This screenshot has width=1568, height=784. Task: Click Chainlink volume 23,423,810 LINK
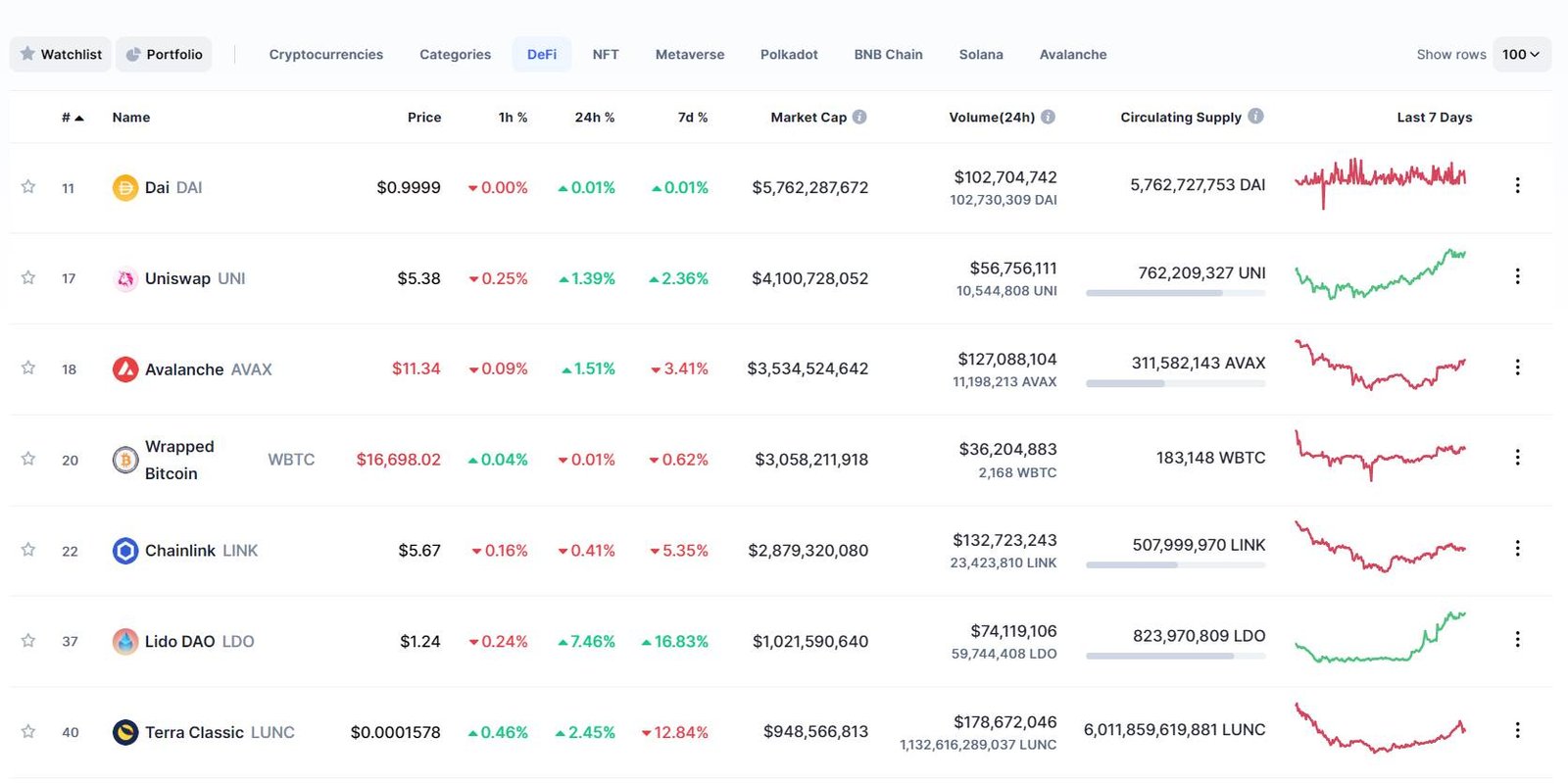pos(1004,563)
